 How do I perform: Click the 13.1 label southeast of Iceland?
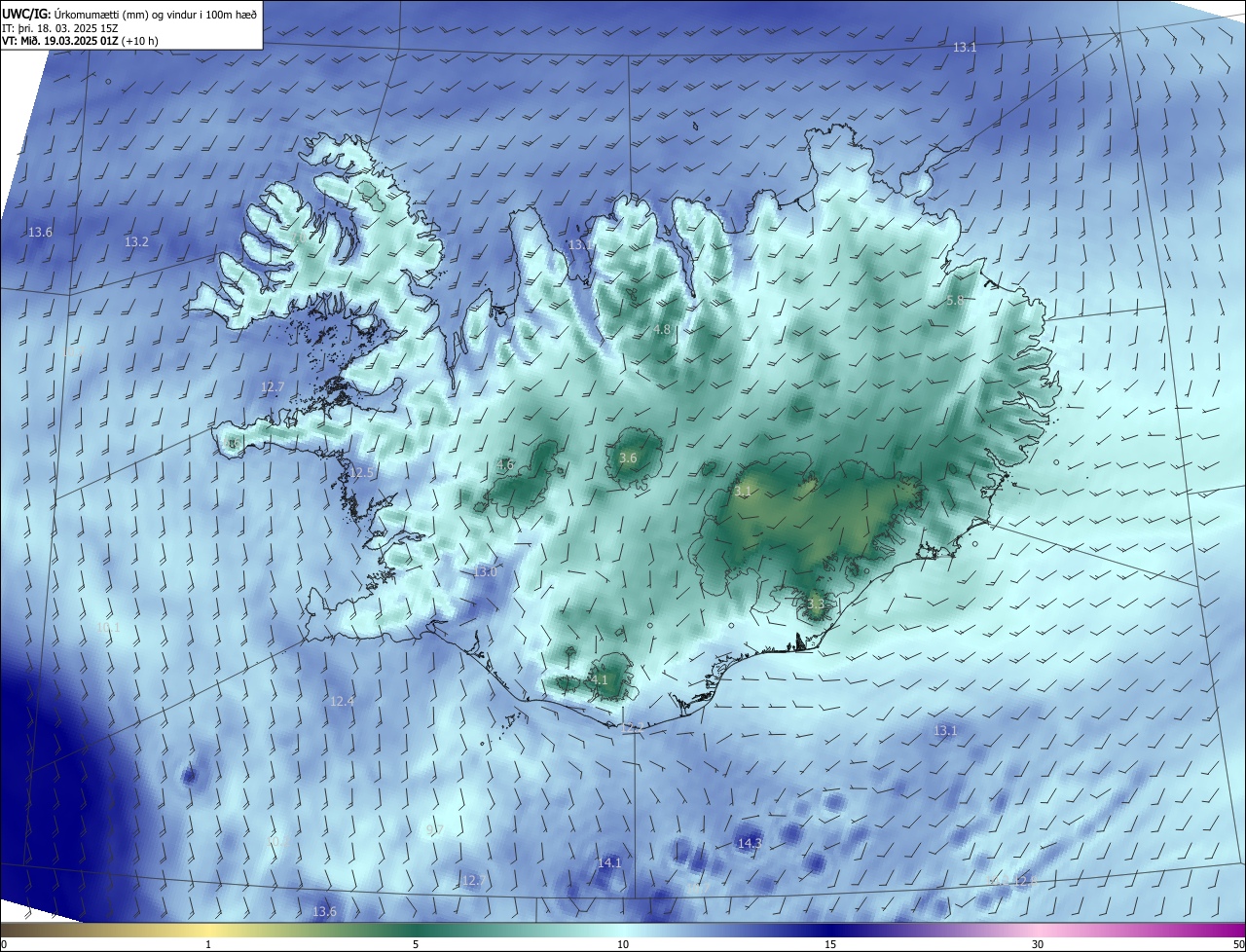[946, 731]
